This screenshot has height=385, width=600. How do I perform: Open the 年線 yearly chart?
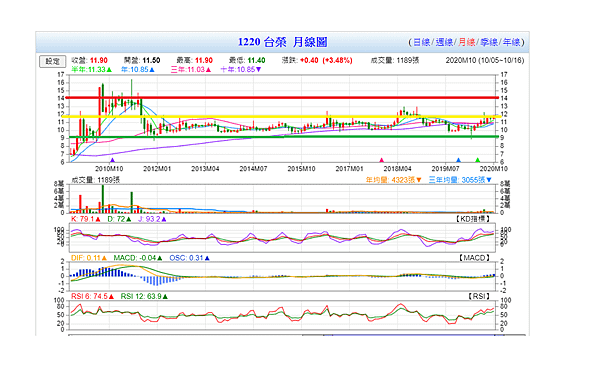pos(512,42)
